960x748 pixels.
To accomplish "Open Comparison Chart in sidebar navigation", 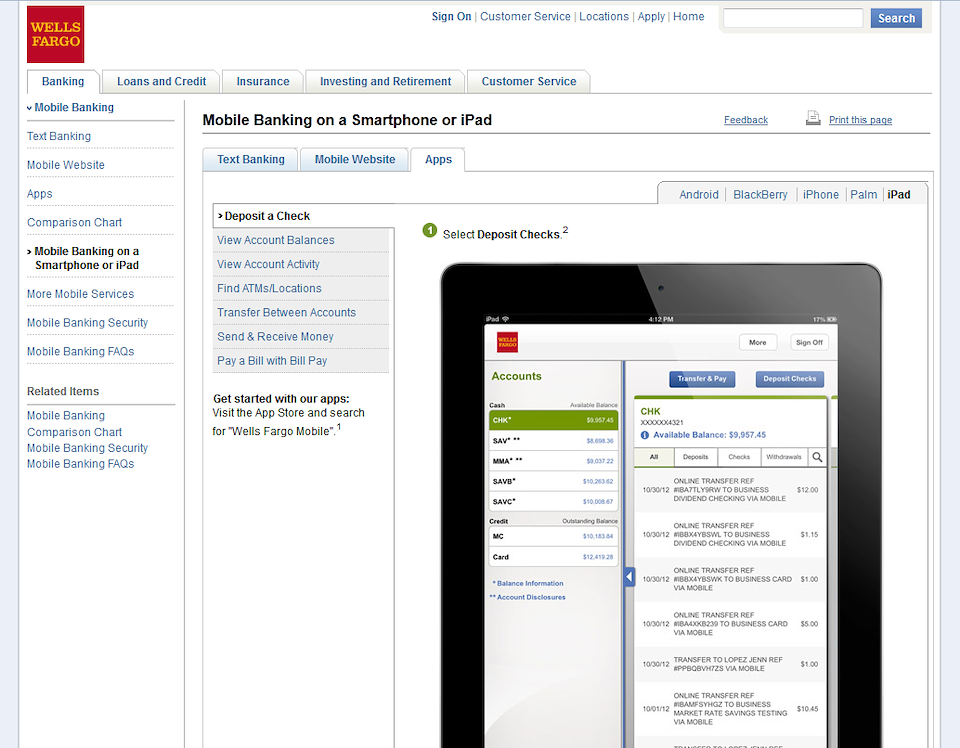I will (x=74, y=223).
